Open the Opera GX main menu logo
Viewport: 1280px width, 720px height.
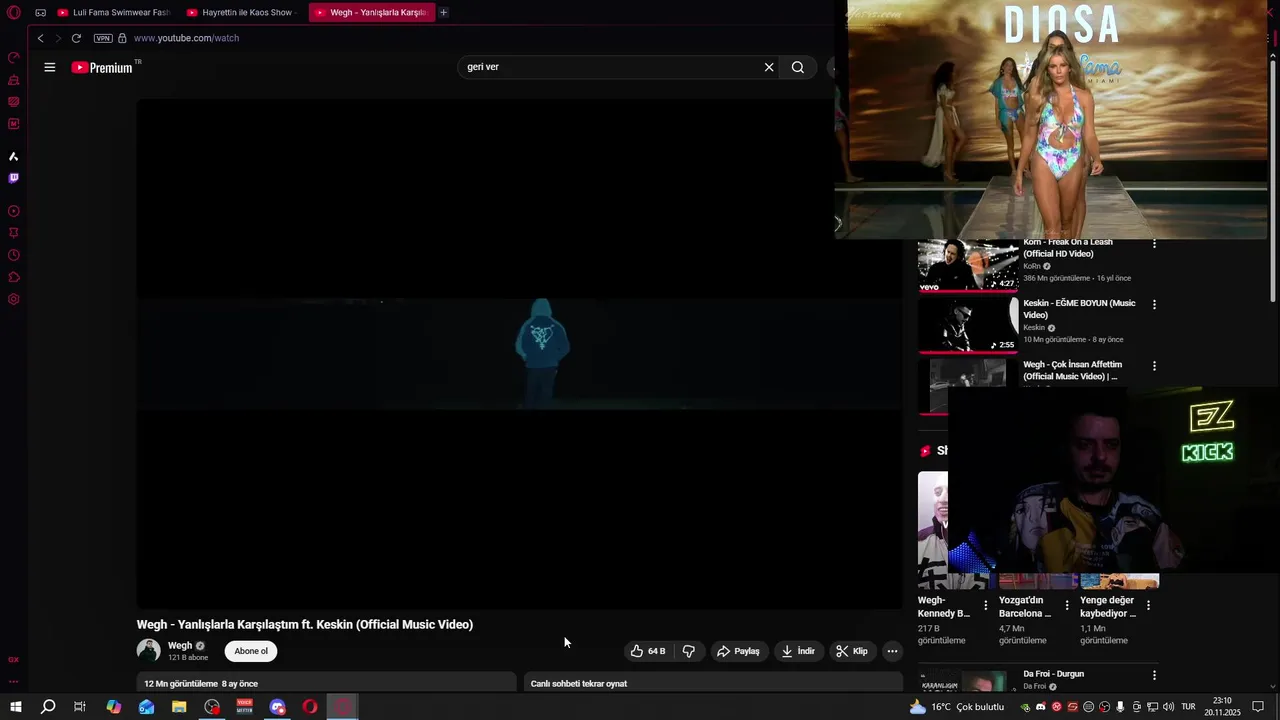[14, 13]
